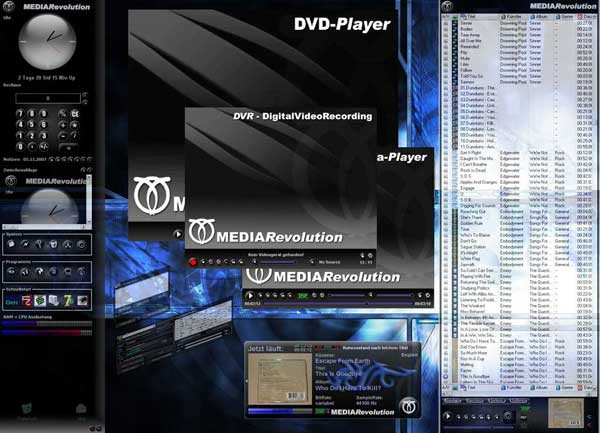600x433 pixels.
Task: Click into the calculator display field
Action: [x=48, y=99]
